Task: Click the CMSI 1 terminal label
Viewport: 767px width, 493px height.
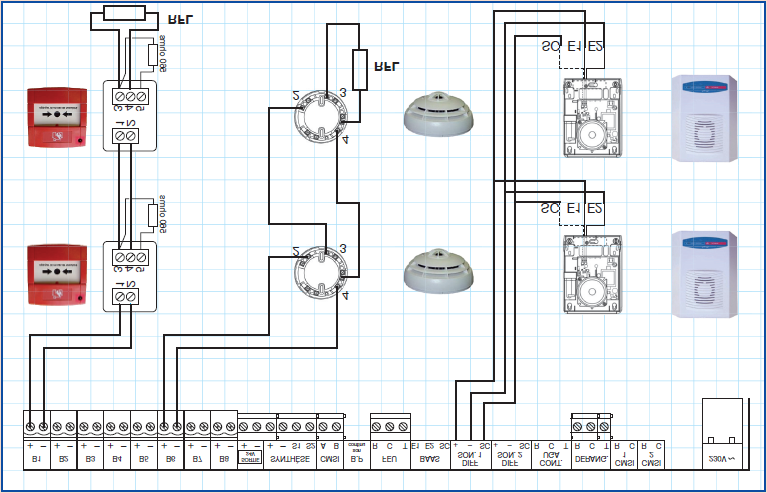Action: [x=624, y=457]
